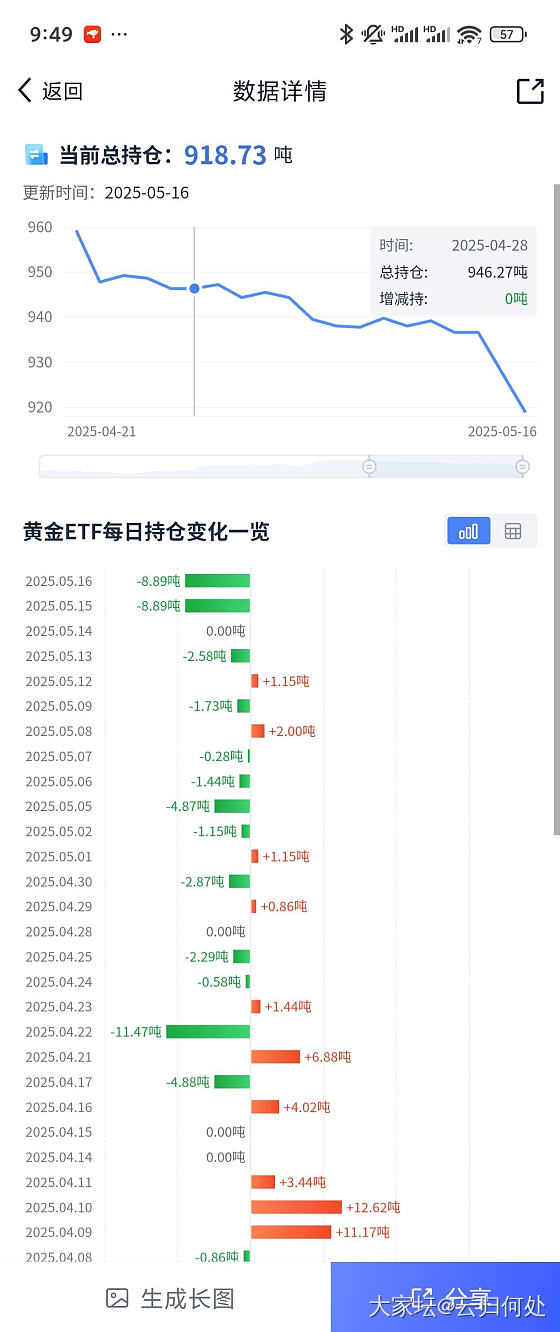Select the 2025.05.16 row label
The image size is (560, 1332).
click(59, 581)
